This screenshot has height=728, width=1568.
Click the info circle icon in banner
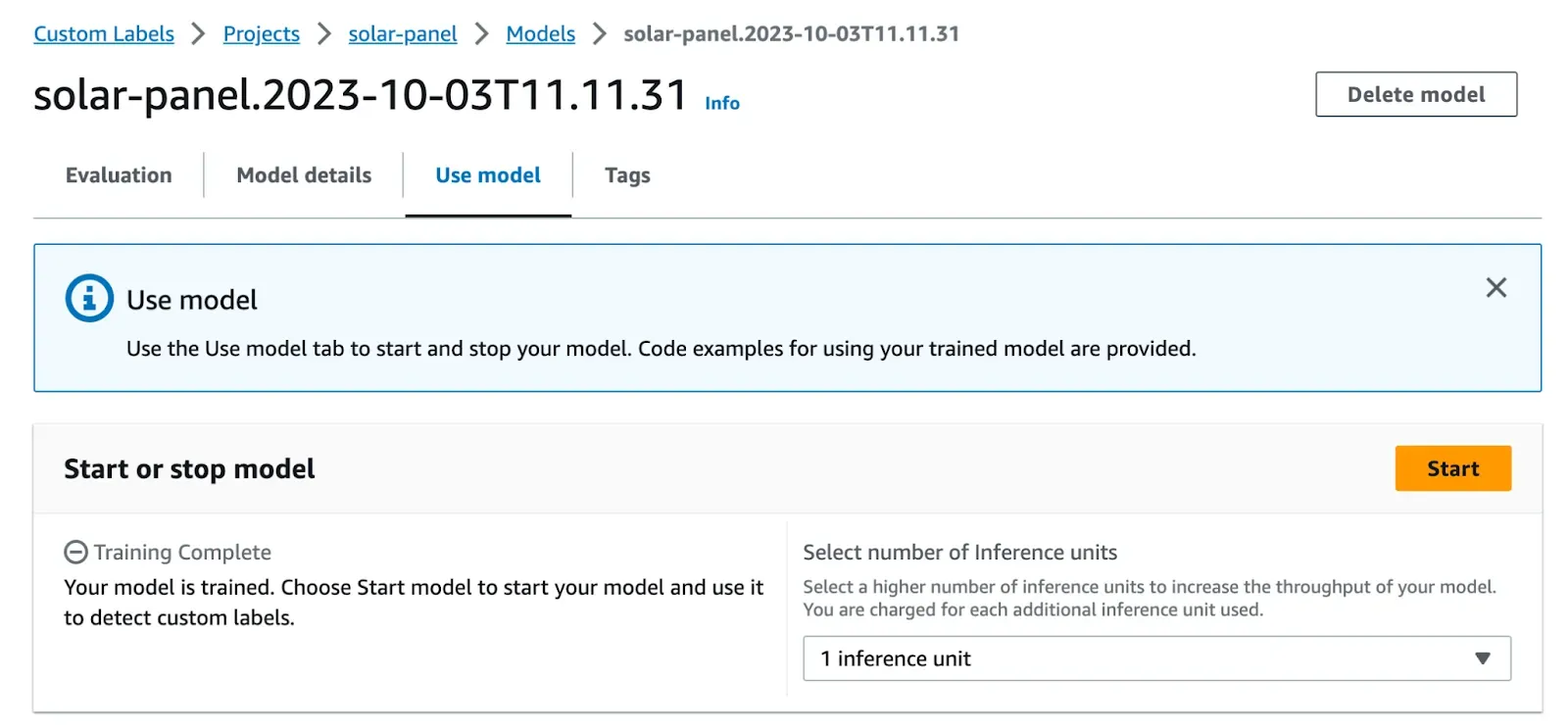tap(89, 298)
